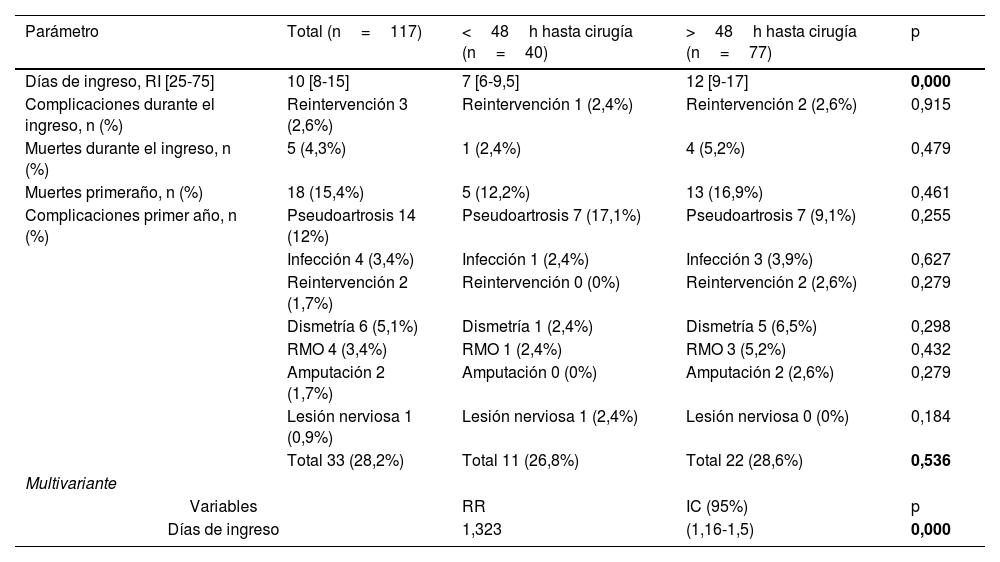Select the RR value 1,323
Image resolution: width=1000 pixels, height=562 pixels.
(x=482, y=530)
